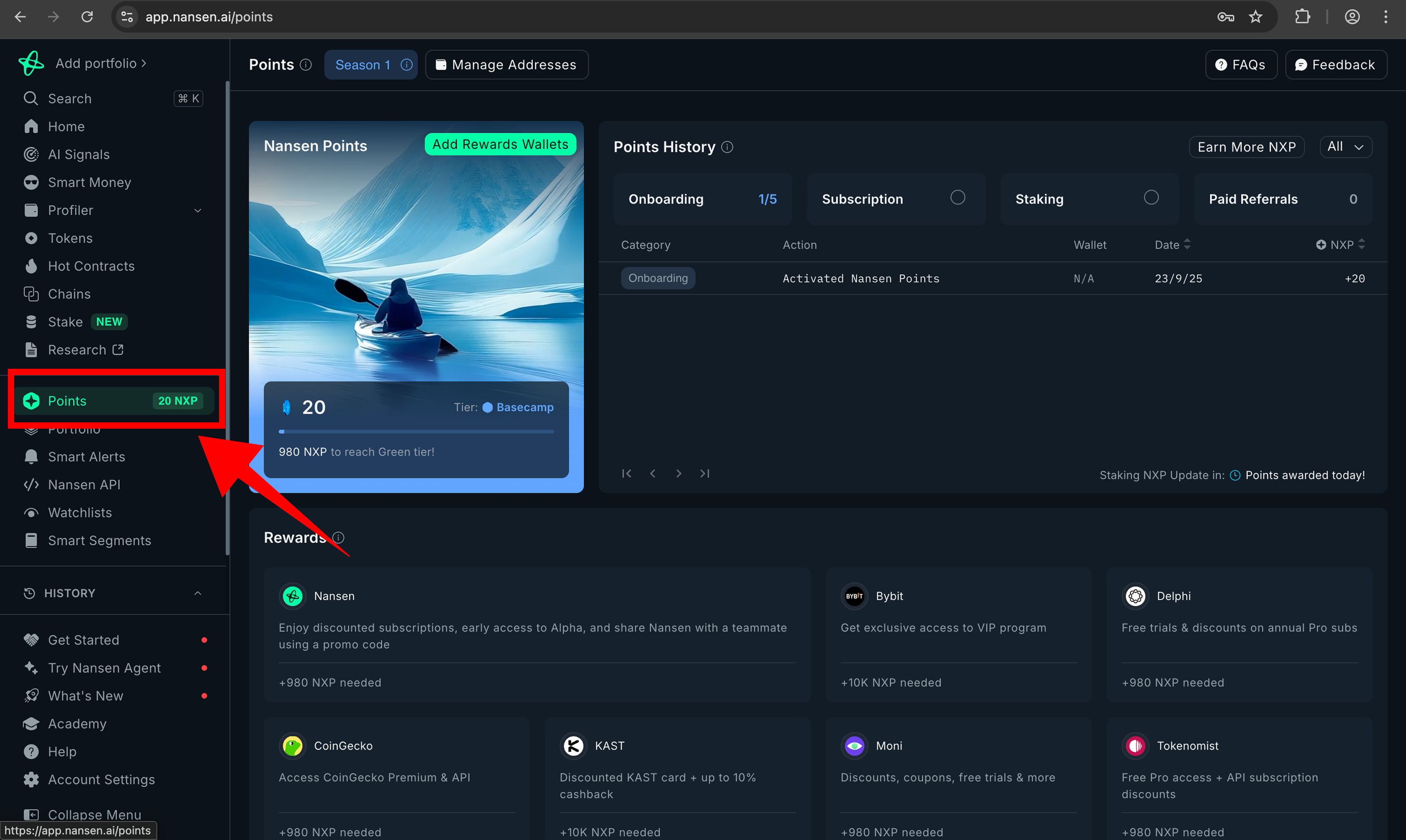Open the Bybit reward card
1406x840 pixels.
958,635
